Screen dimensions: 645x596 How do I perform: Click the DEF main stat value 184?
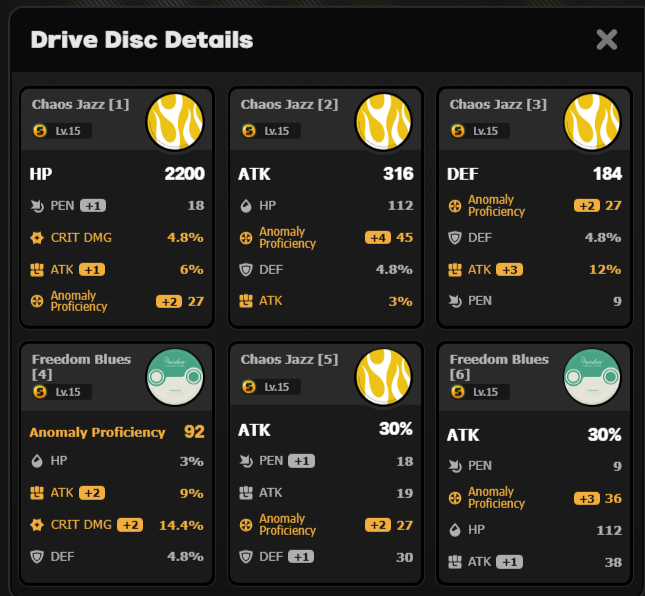click(608, 174)
